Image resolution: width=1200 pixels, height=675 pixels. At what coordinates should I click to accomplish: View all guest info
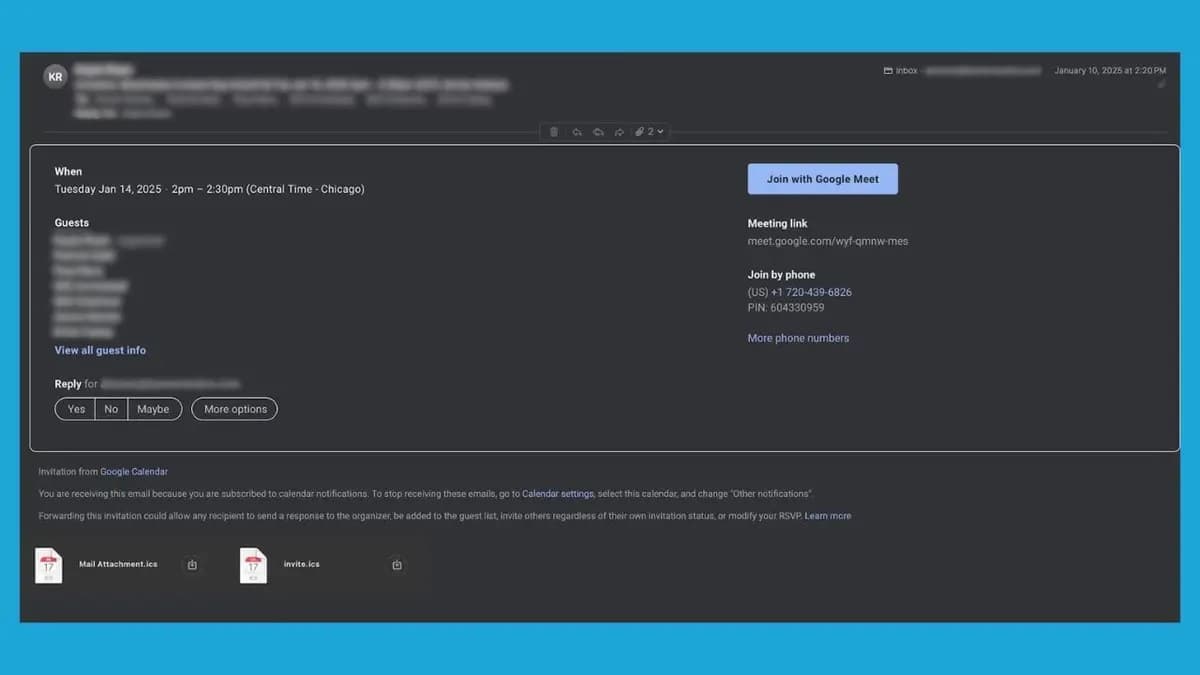[100, 350]
